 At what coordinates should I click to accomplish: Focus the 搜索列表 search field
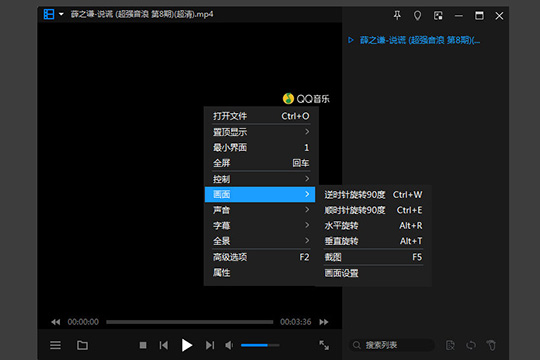(392, 345)
